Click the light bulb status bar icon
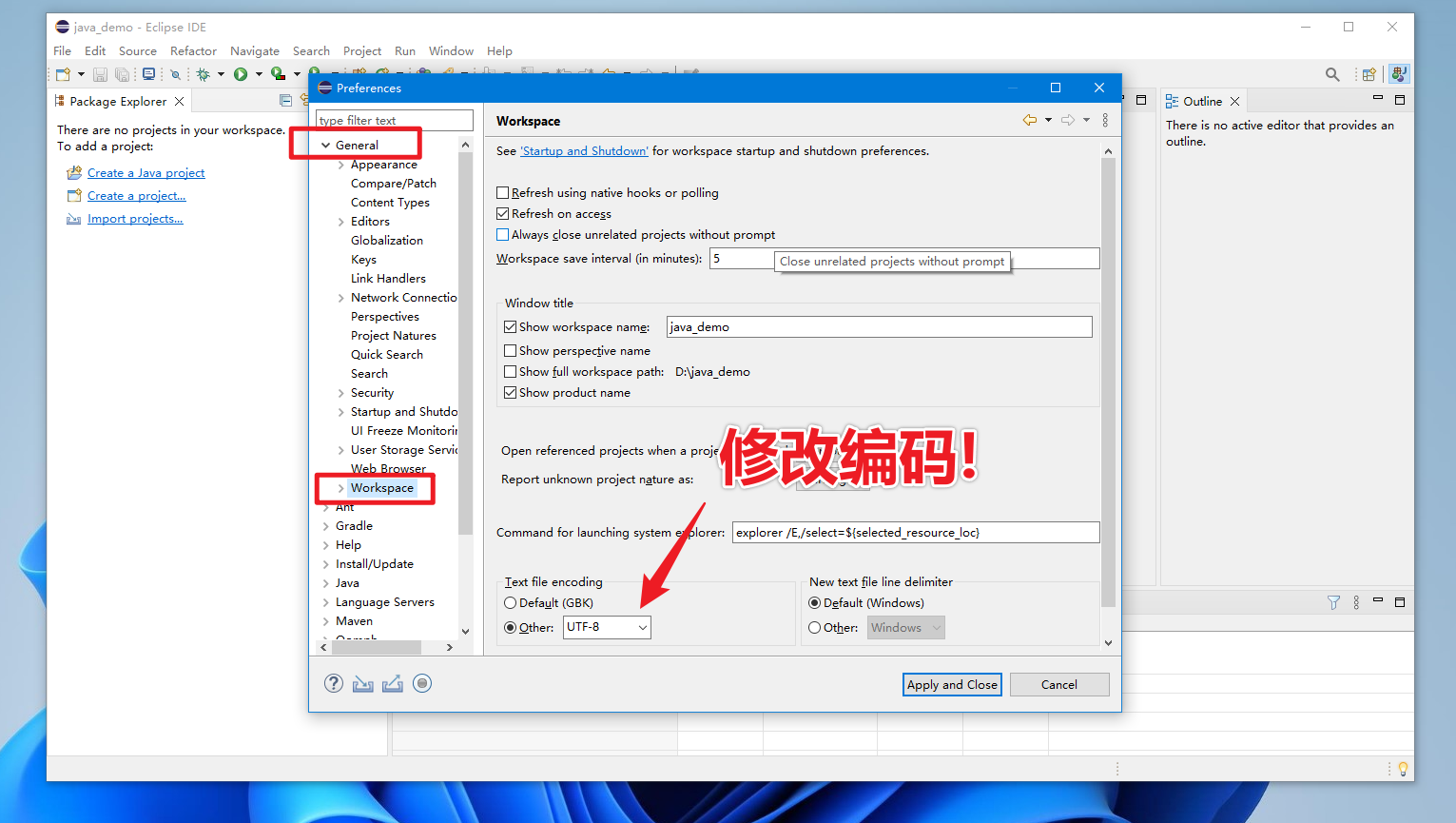Viewport: 1456px width, 823px height. 1403,769
